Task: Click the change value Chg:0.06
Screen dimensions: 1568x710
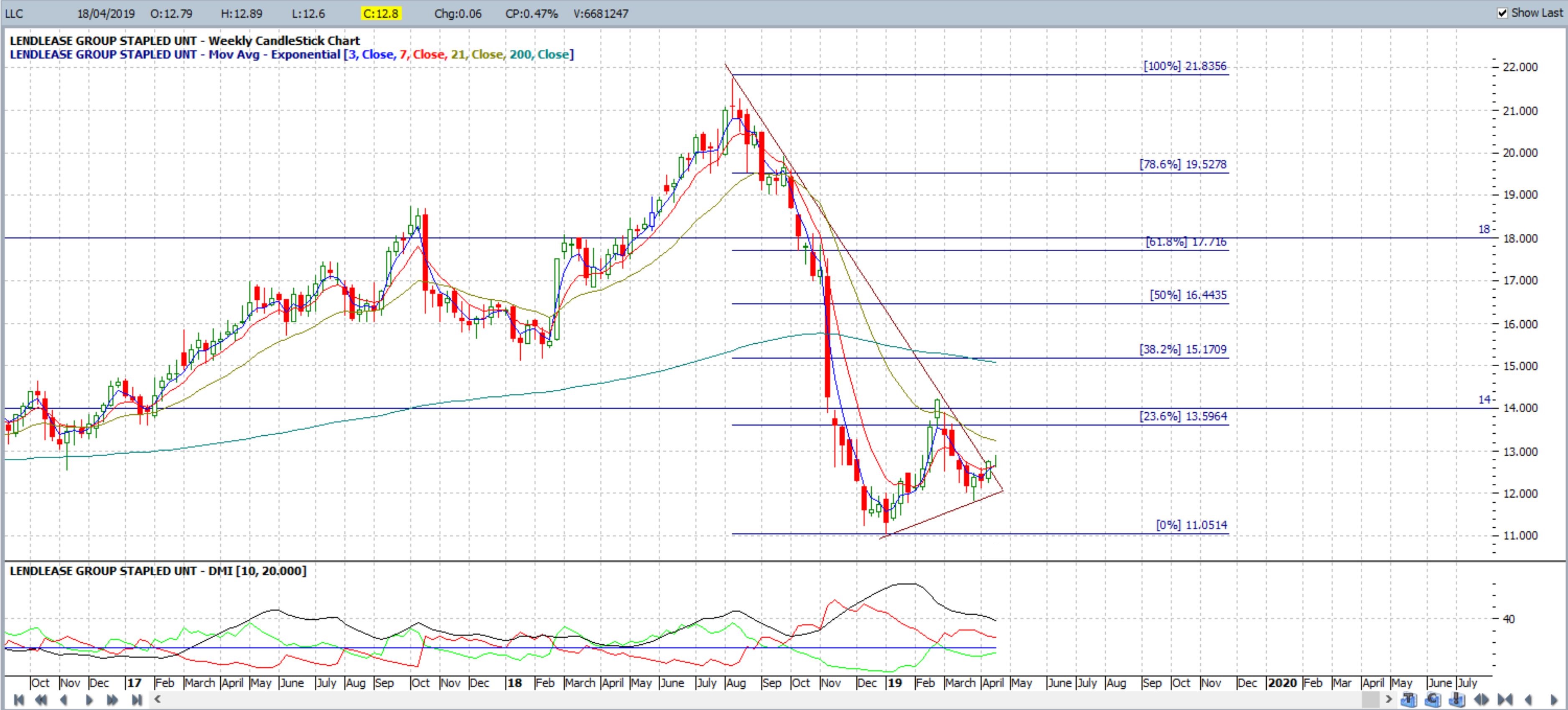Action: tap(458, 13)
